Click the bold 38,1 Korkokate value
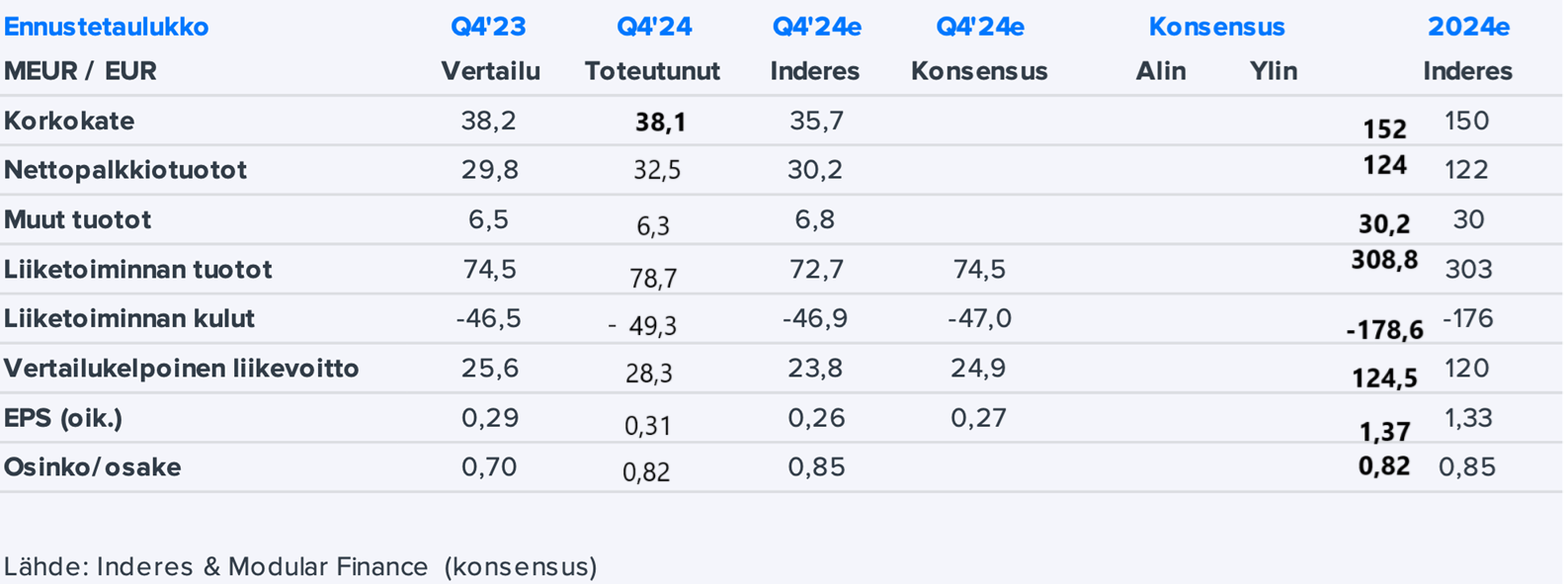 tap(660, 123)
